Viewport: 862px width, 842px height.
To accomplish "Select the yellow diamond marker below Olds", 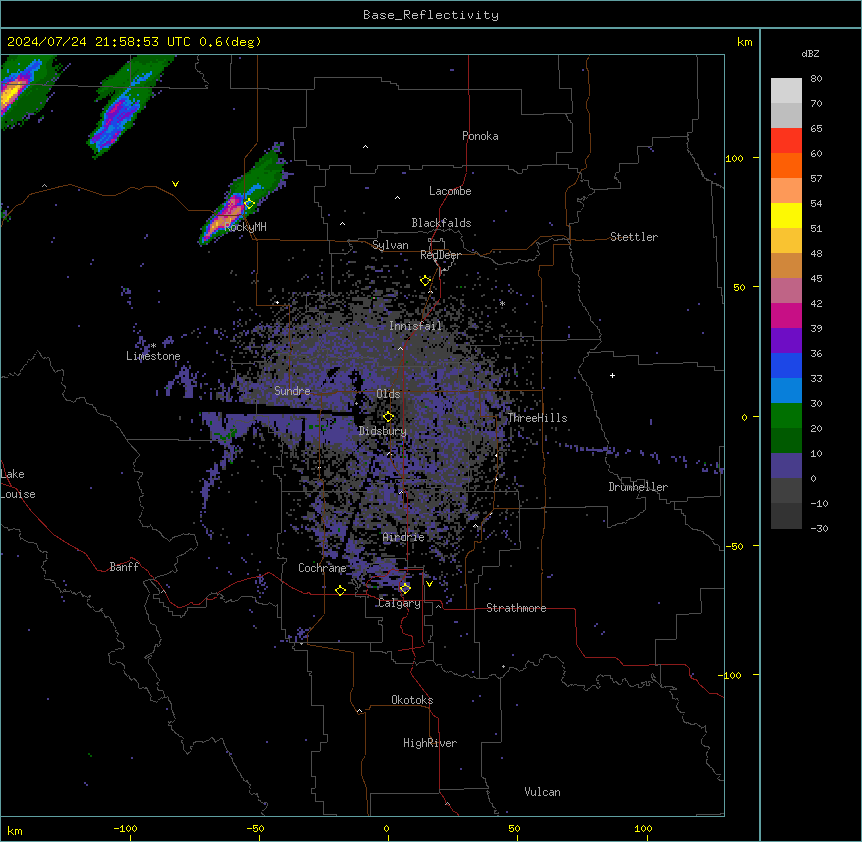I will pos(388,417).
